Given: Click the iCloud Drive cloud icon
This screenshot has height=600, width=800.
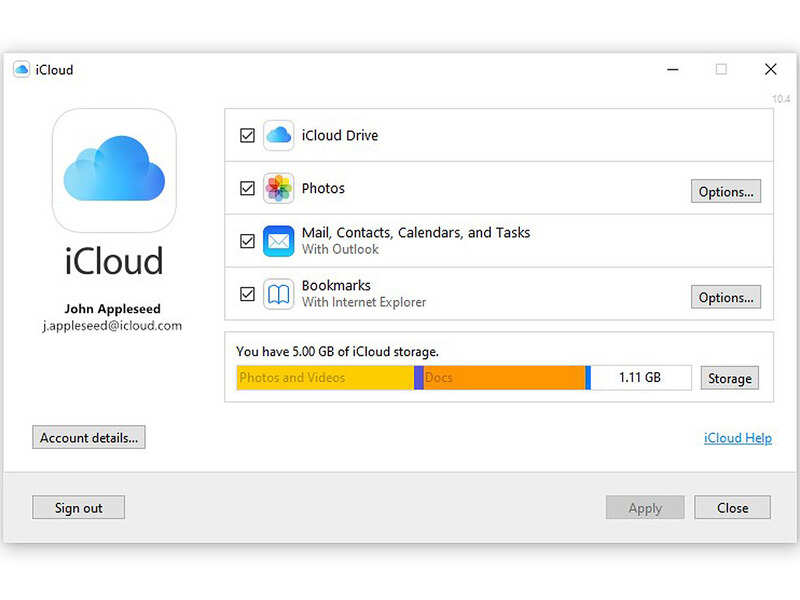Looking at the screenshot, I should (x=277, y=135).
